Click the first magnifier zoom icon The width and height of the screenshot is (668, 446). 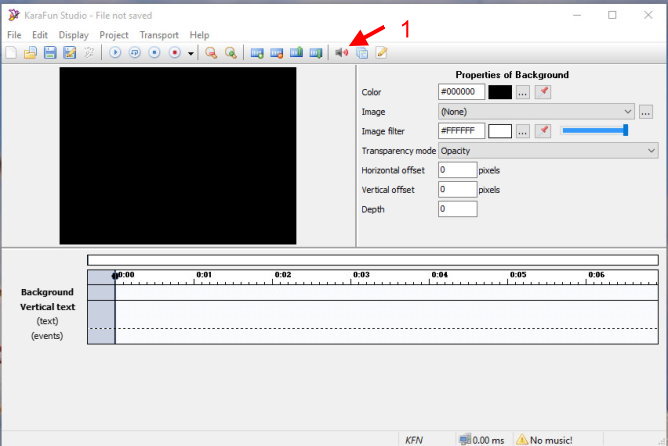pos(211,53)
